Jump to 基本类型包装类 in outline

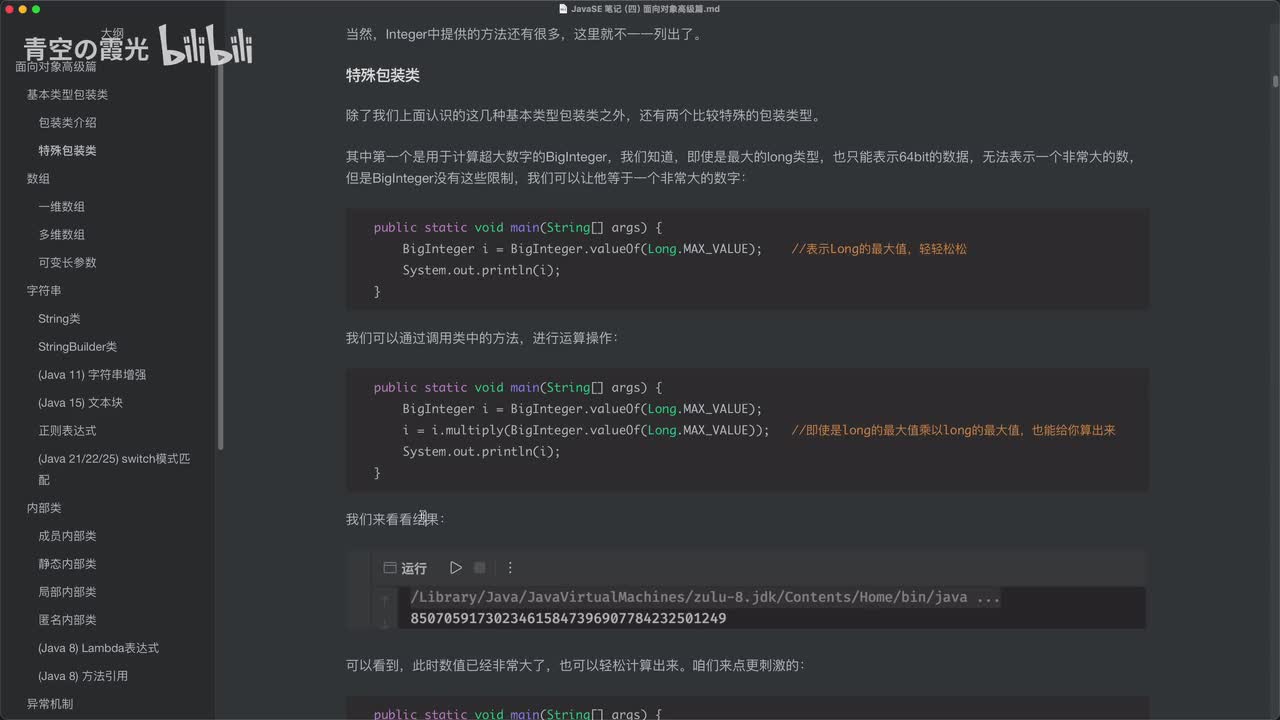tap(67, 95)
